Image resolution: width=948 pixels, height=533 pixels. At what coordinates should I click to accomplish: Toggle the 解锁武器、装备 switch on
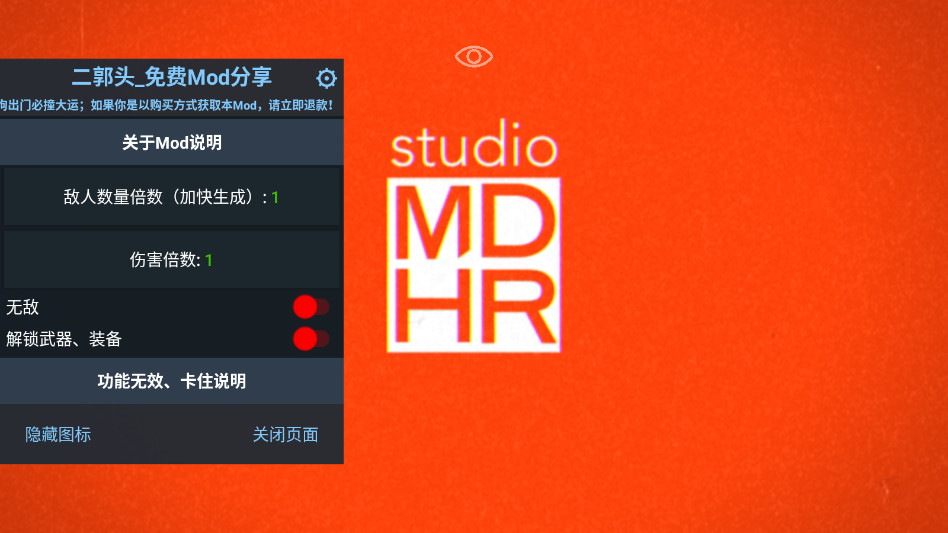point(310,339)
